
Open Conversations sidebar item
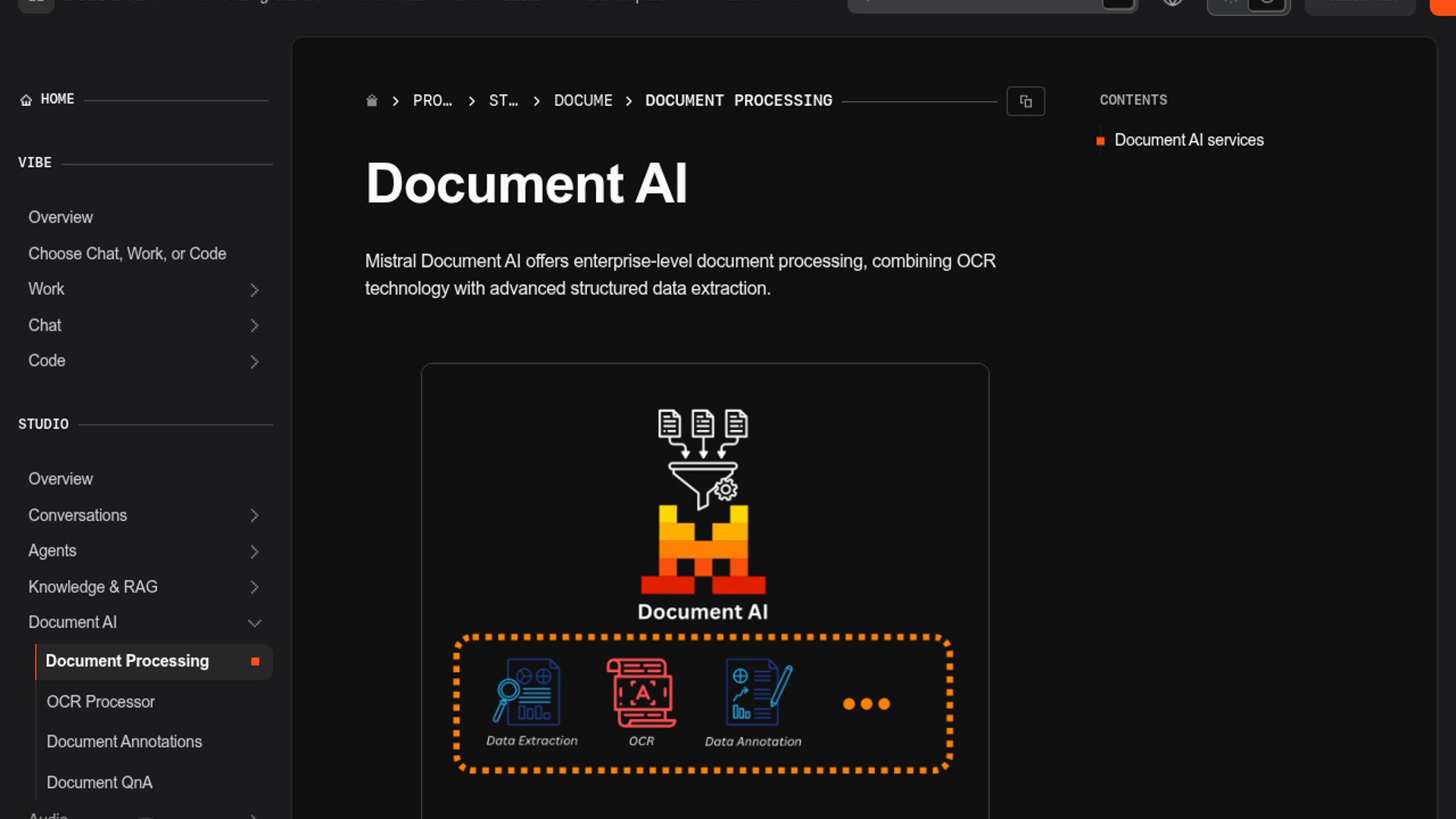point(77,516)
